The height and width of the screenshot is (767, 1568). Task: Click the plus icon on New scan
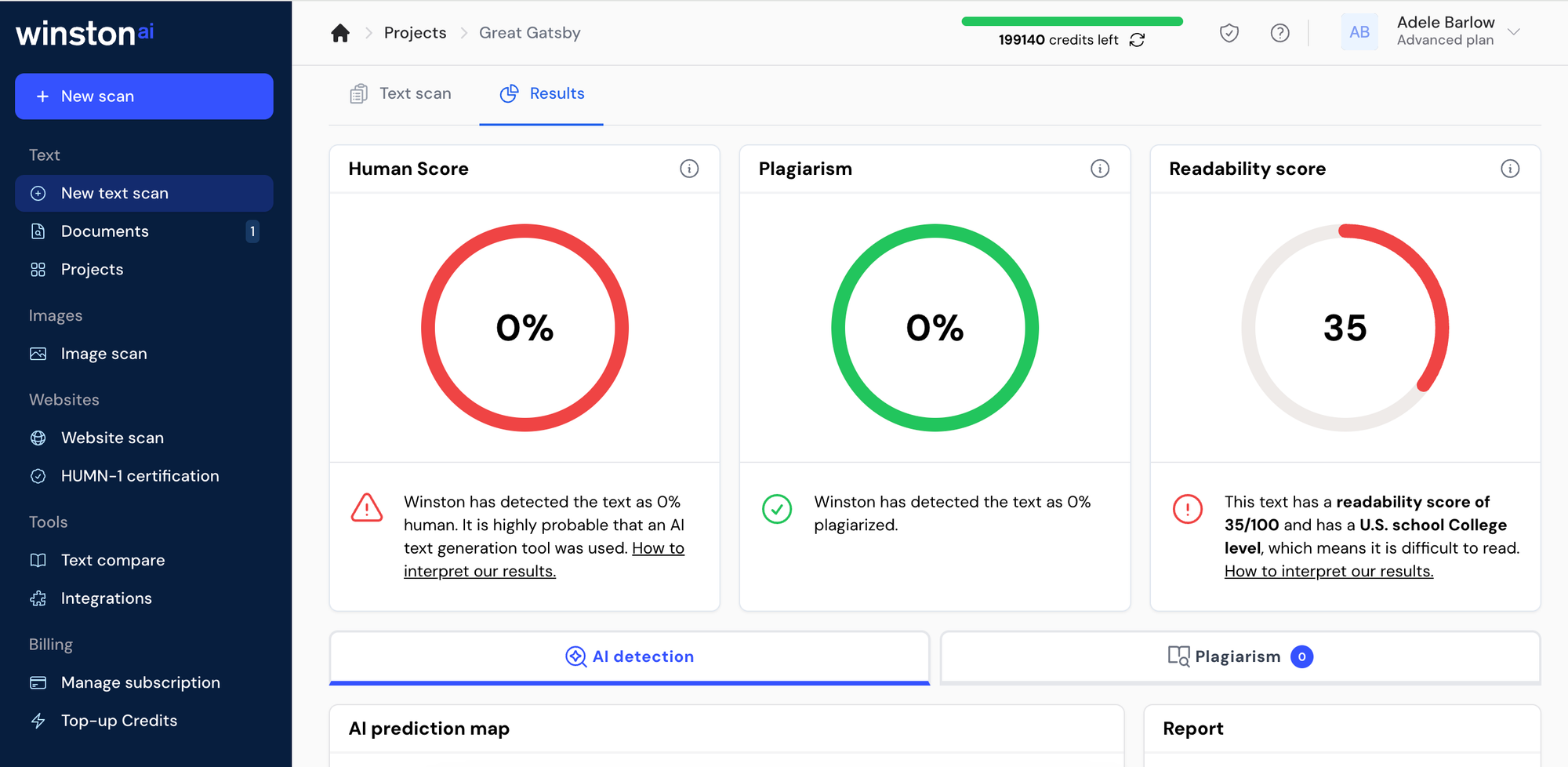42,96
